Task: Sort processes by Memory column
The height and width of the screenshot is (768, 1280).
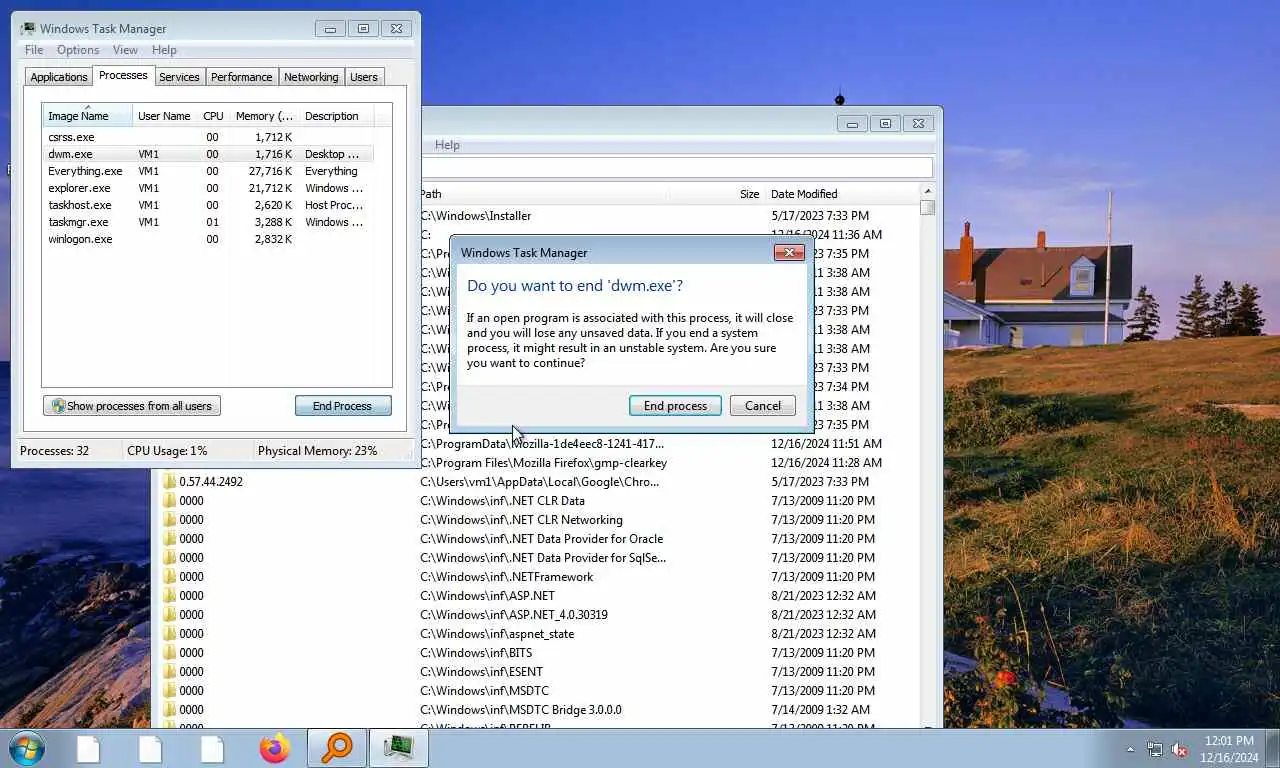Action: pos(264,116)
